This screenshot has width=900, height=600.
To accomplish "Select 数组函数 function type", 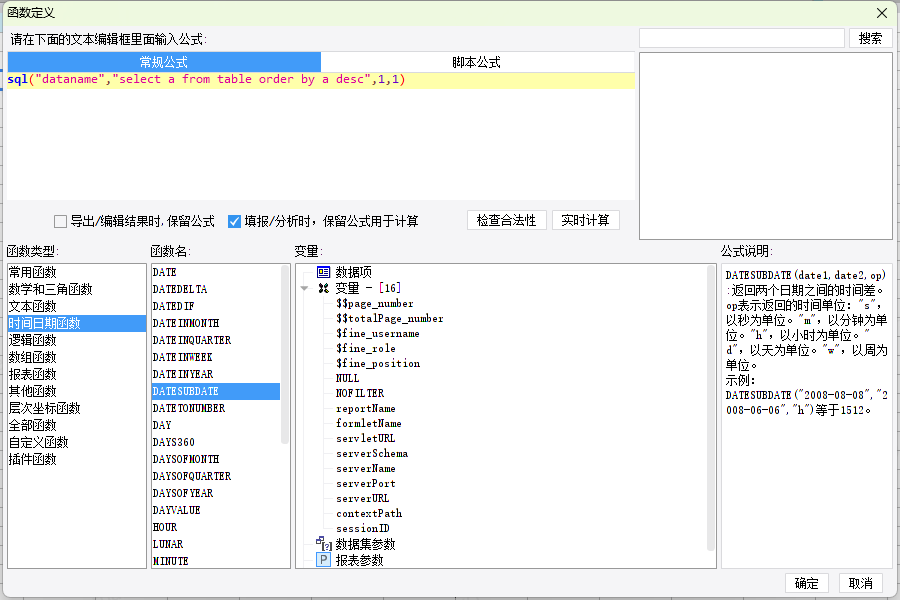I will pyautogui.click(x=77, y=357).
